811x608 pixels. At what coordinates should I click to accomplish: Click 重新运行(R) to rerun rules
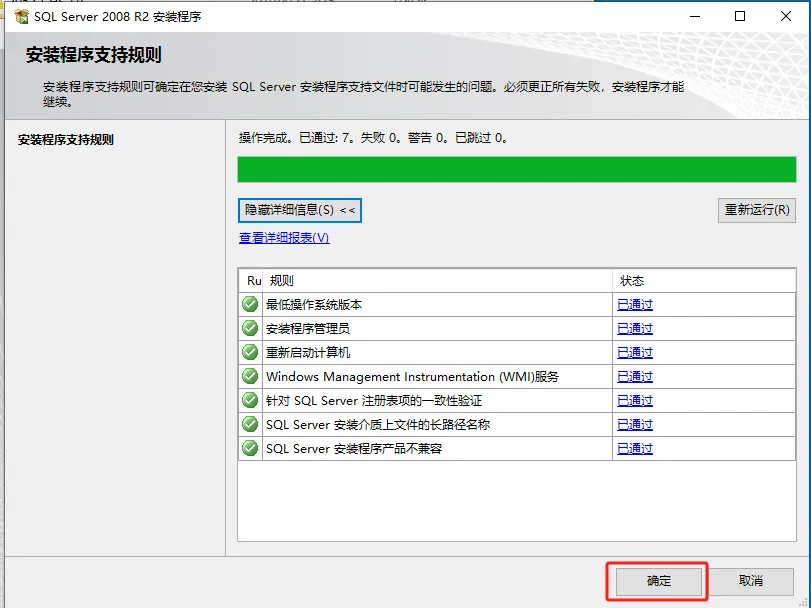(x=757, y=210)
